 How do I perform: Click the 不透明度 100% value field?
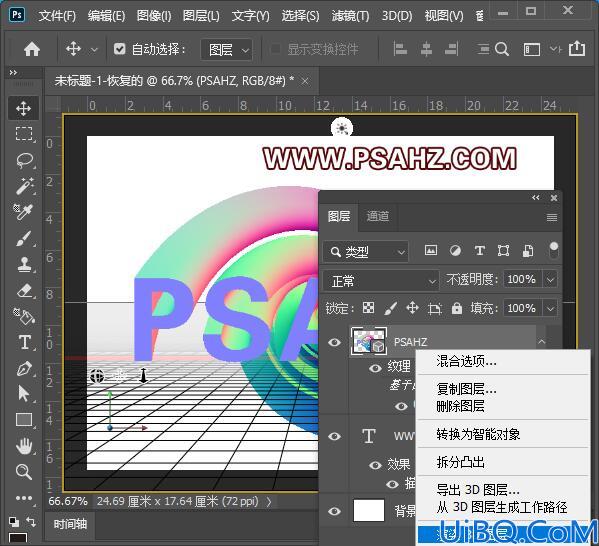coord(522,279)
